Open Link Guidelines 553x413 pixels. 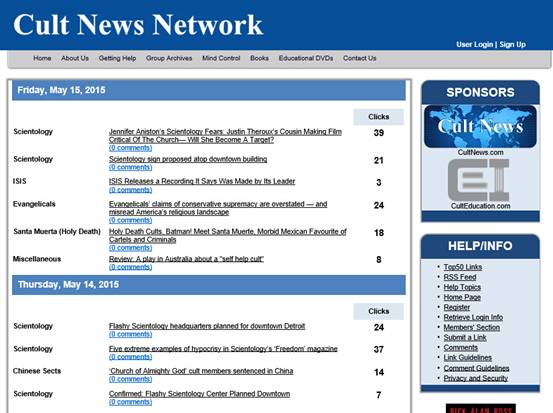tap(468, 358)
